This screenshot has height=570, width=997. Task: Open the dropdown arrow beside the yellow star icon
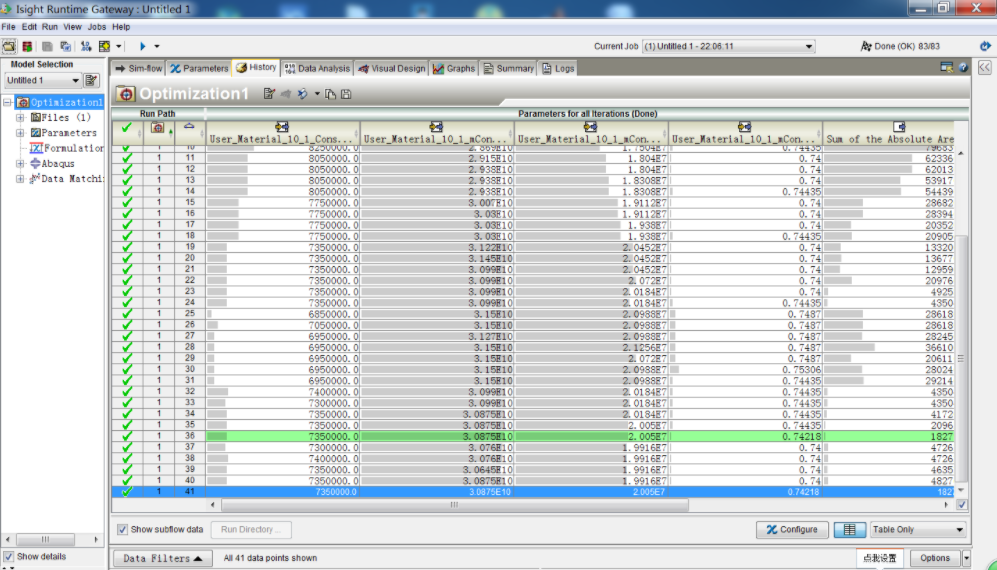(118, 46)
